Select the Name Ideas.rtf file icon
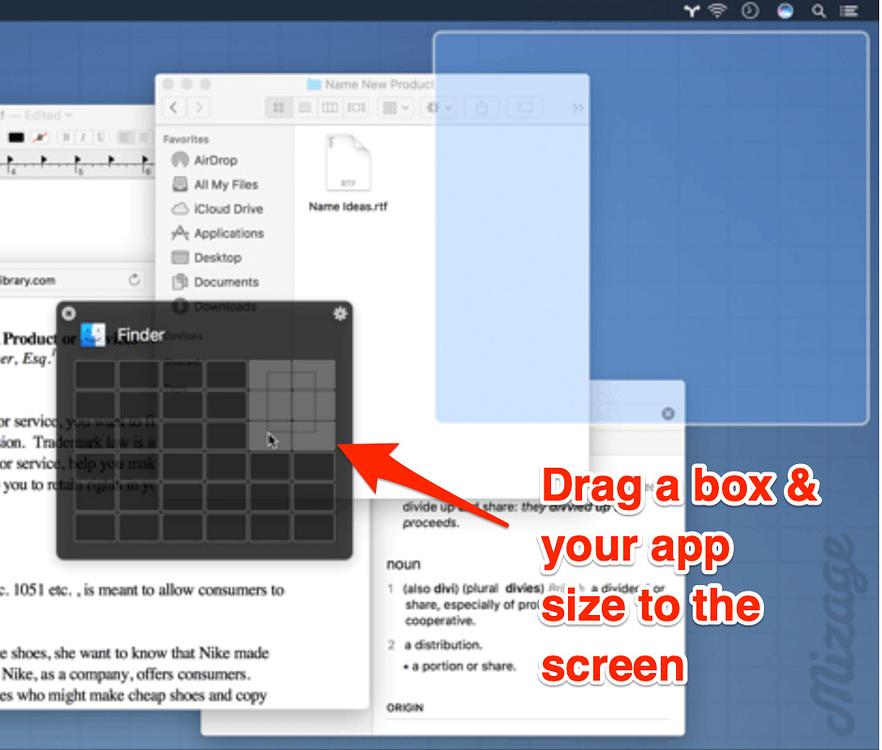This screenshot has width=882, height=750. (348, 163)
